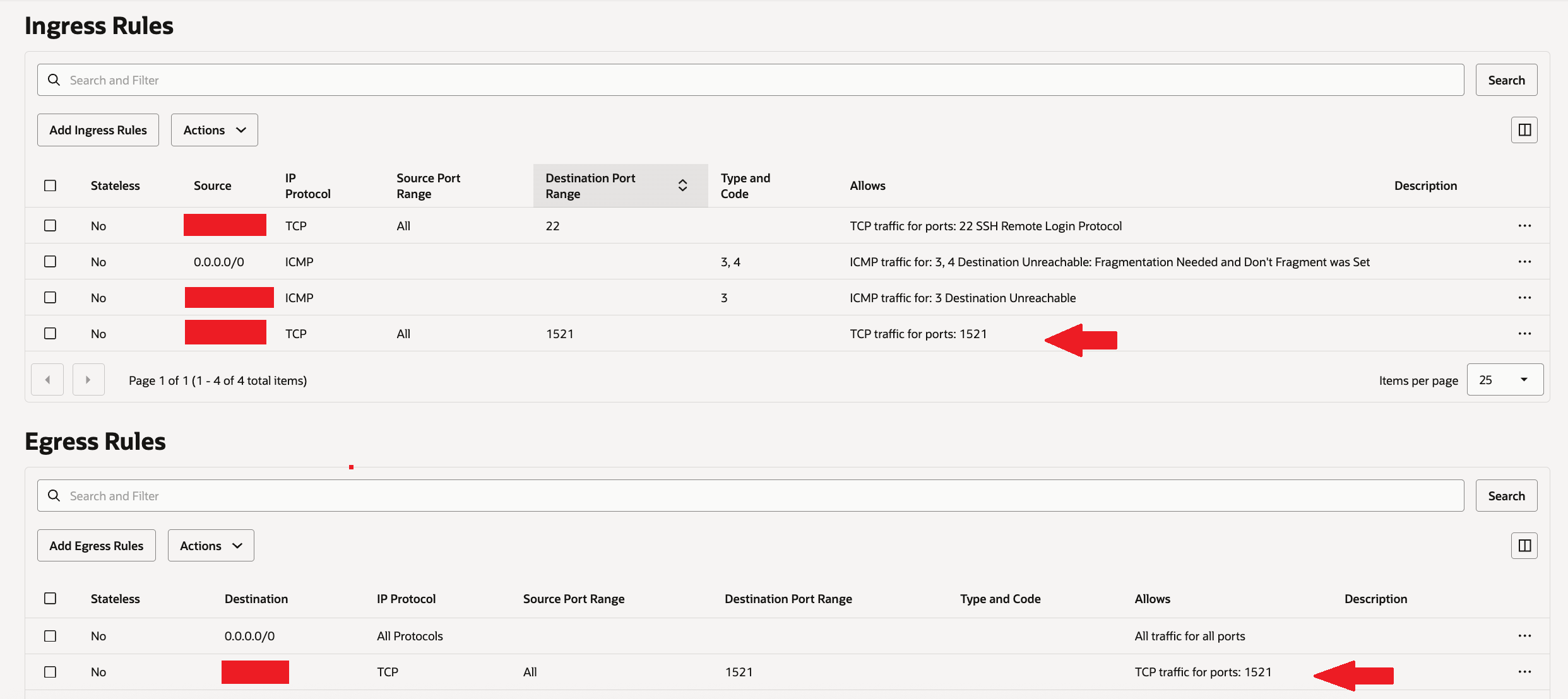Open Items per page 25 dropdown
The image size is (1568, 699).
pos(1504,380)
